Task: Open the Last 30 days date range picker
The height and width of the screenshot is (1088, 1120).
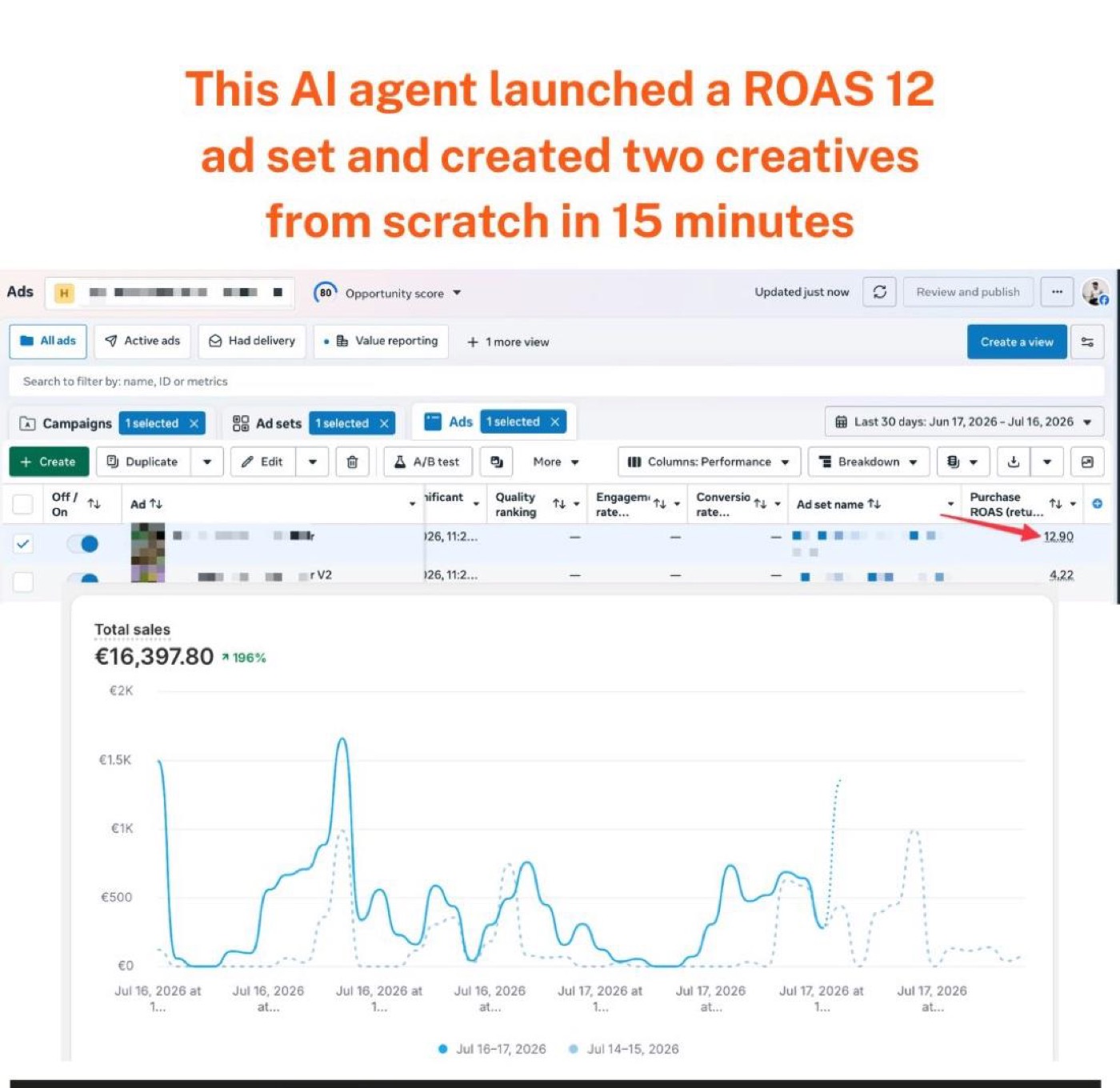Action: (x=964, y=422)
